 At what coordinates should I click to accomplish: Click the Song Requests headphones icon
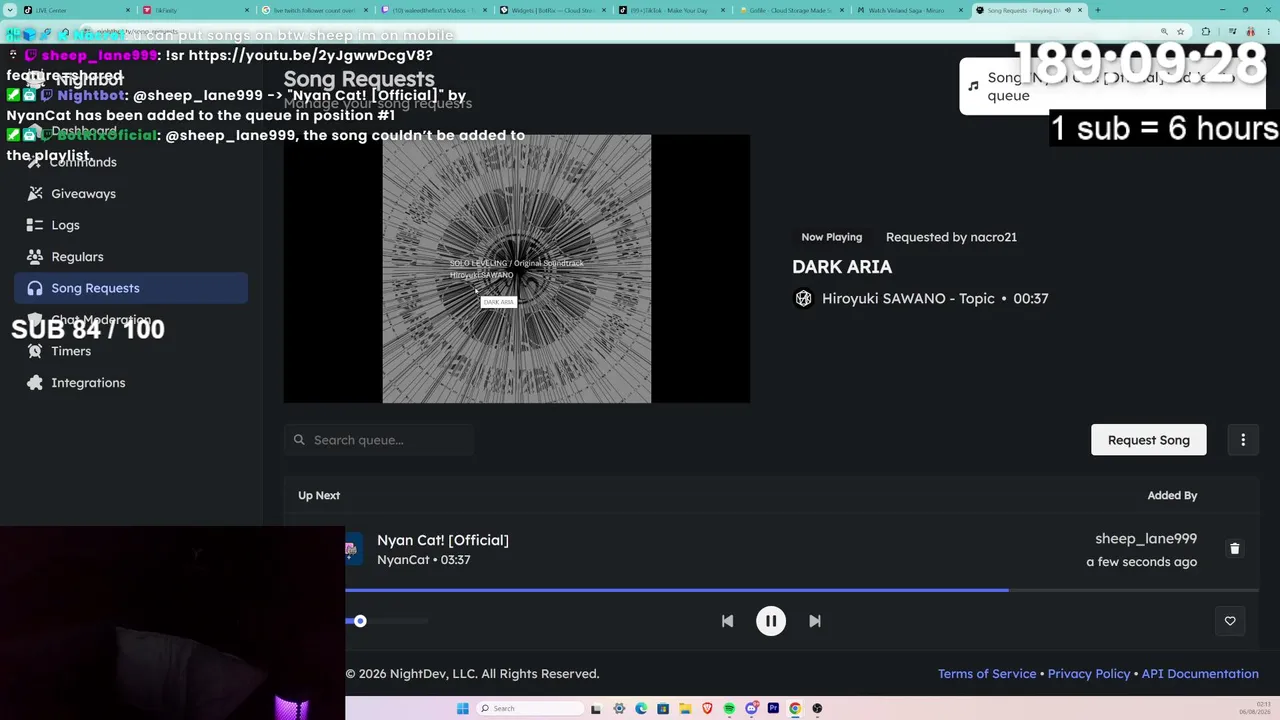pyautogui.click(x=35, y=288)
